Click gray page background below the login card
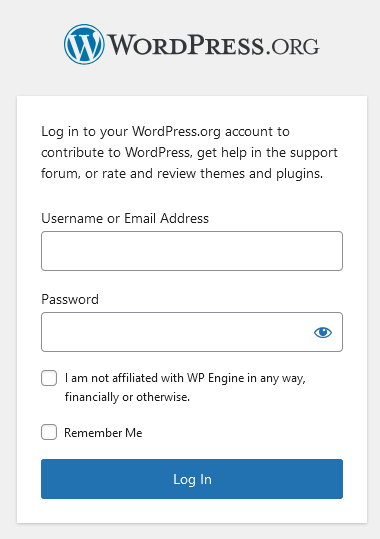This screenshot has height=539, width=380. click(x=190, y=531)
